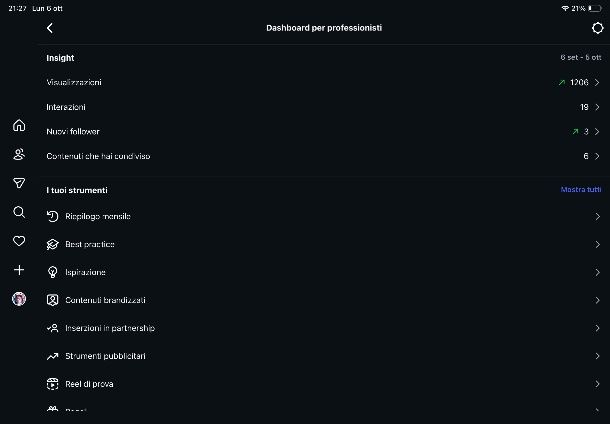This screenshot has height=424, width=610.
Task: Open the profile avatar in sidebar
Action: point(19,299)
